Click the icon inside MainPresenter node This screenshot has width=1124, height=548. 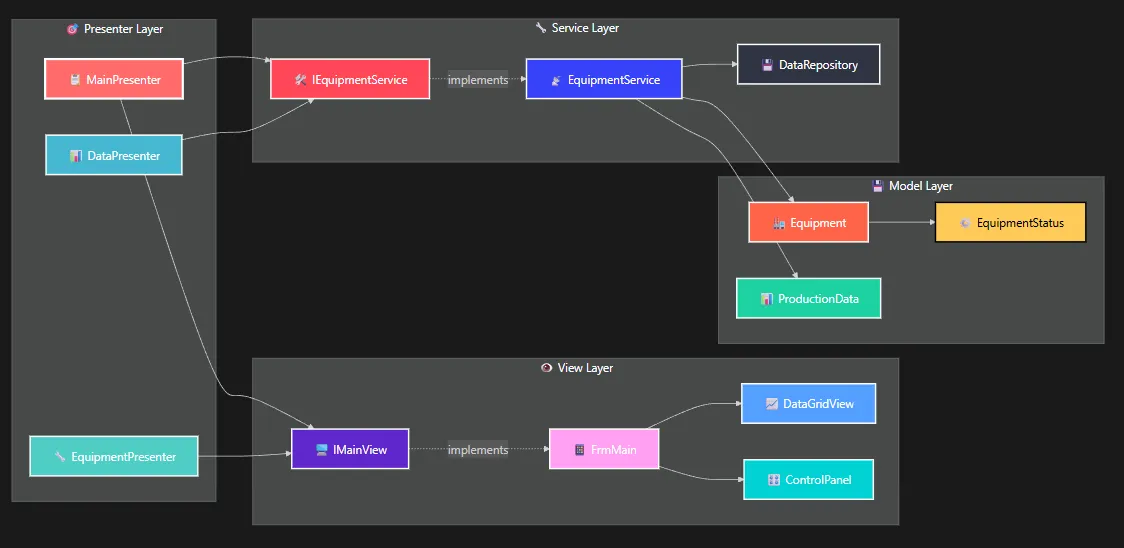[x=75, y=80]
